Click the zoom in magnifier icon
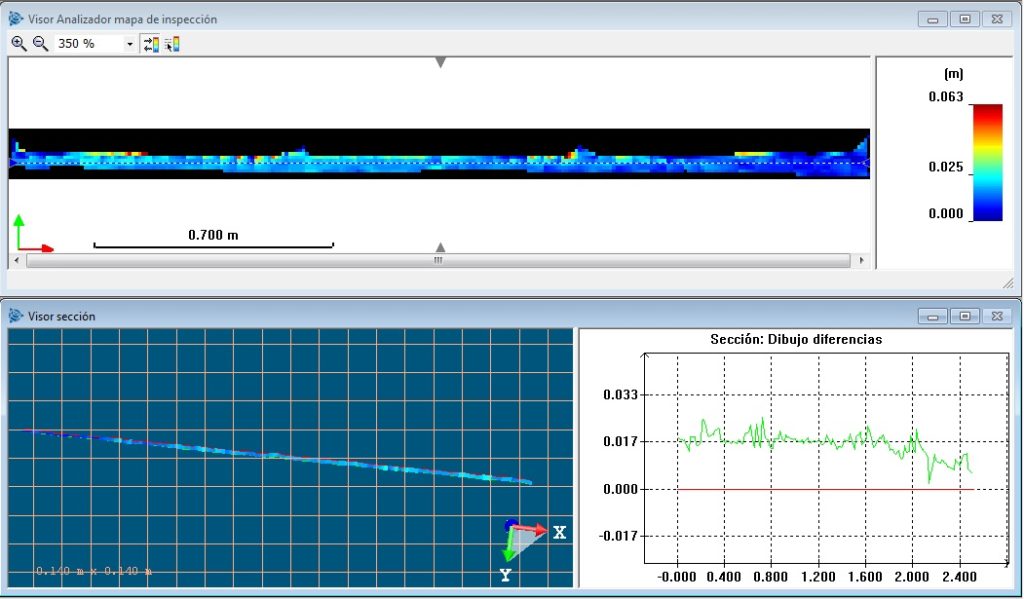This screenshot has width=1024, height=599. point(18,44)
